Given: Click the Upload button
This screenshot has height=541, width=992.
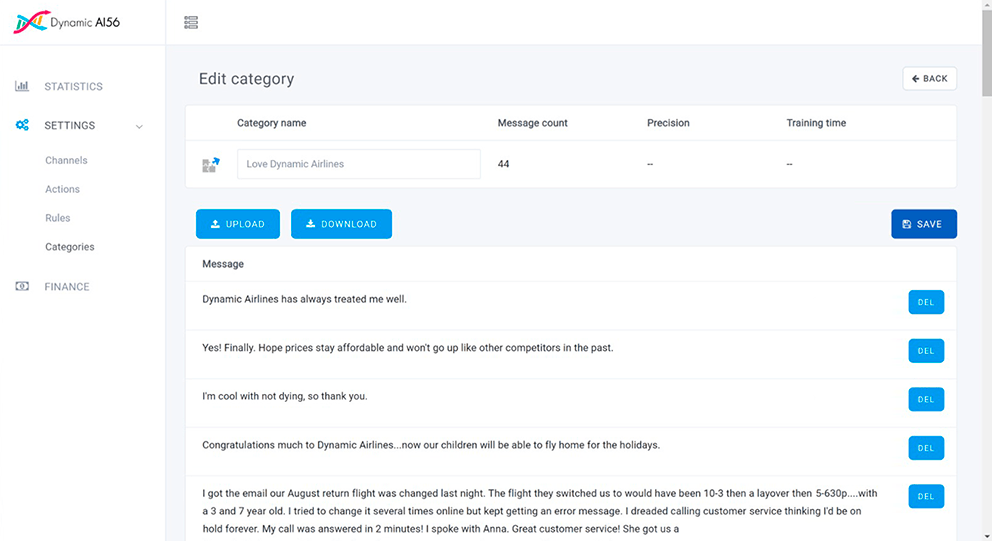Looking at the screenshot, I should click(x=238, y=224).
